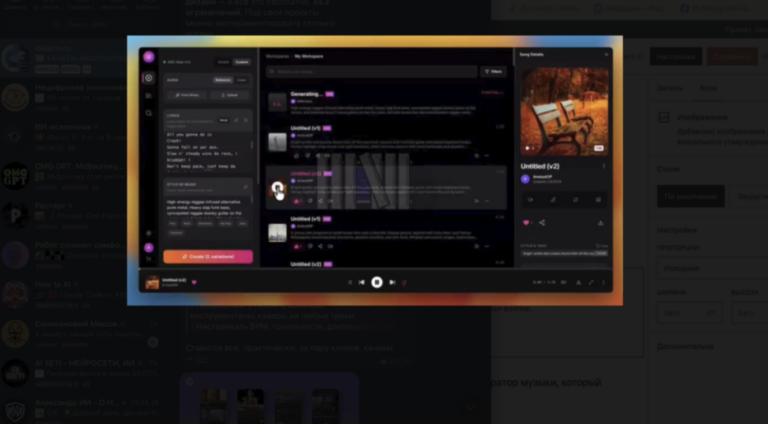Share the second Untitled (v1) song

(320, 246)
